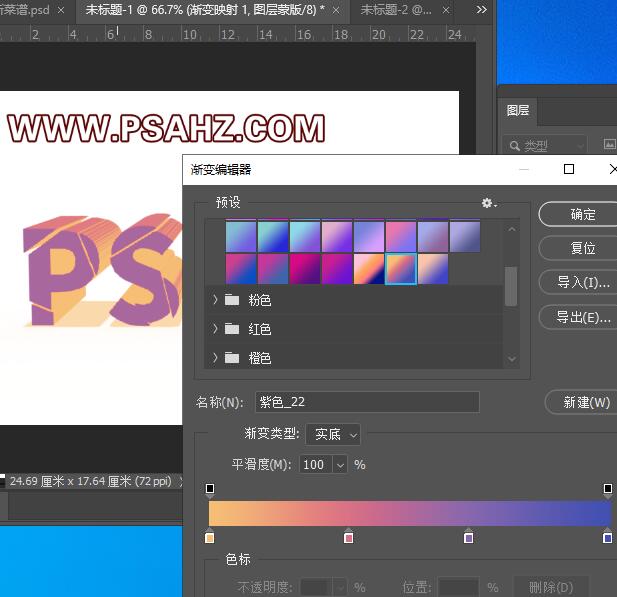Expand the 橙色 preset folder
Screen dimensions: 617x597
215,358
